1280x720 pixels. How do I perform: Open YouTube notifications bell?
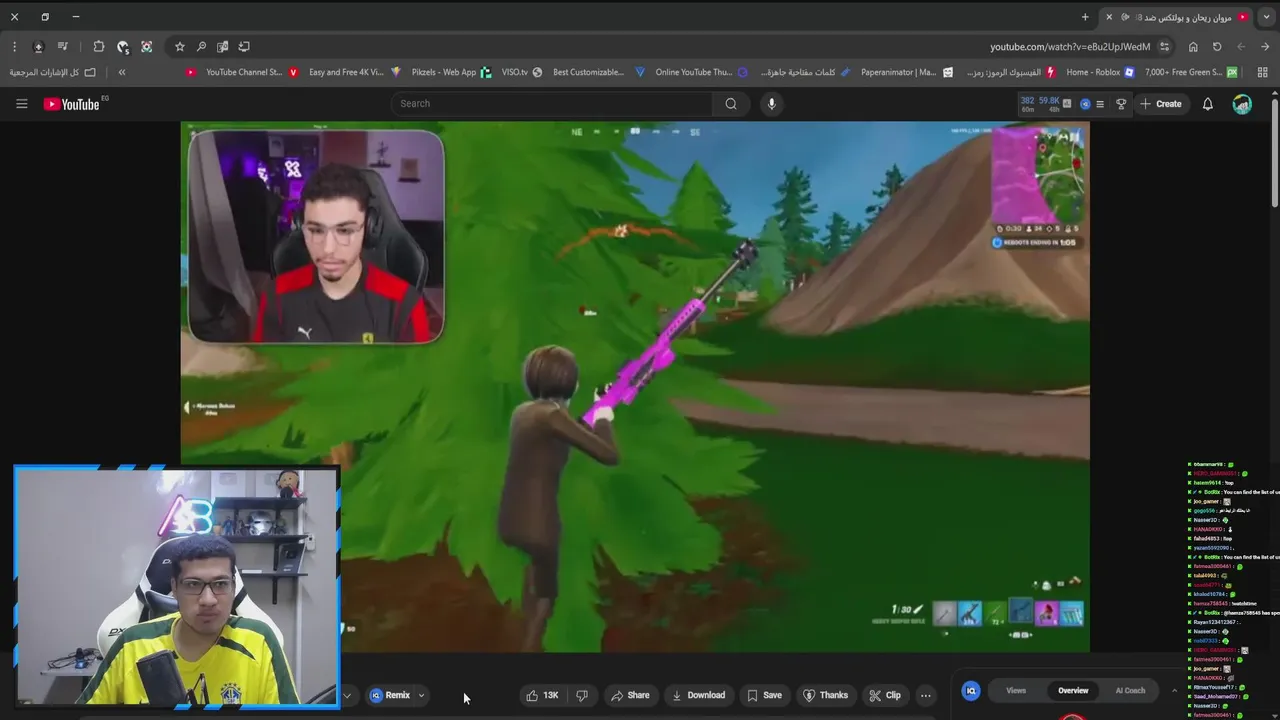click(1208, 104)
